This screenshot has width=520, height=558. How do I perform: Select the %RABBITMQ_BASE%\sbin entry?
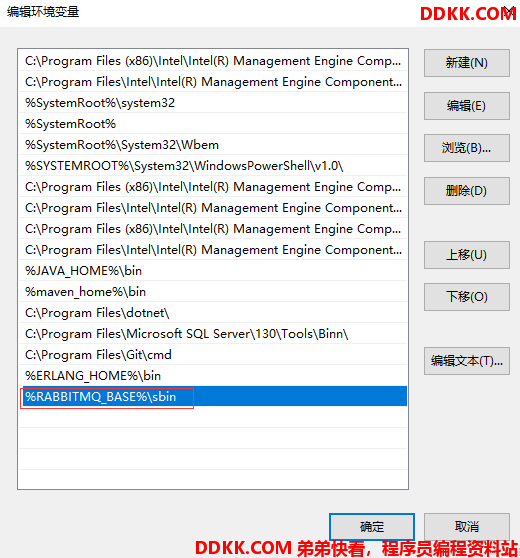[x=213, y=396]
